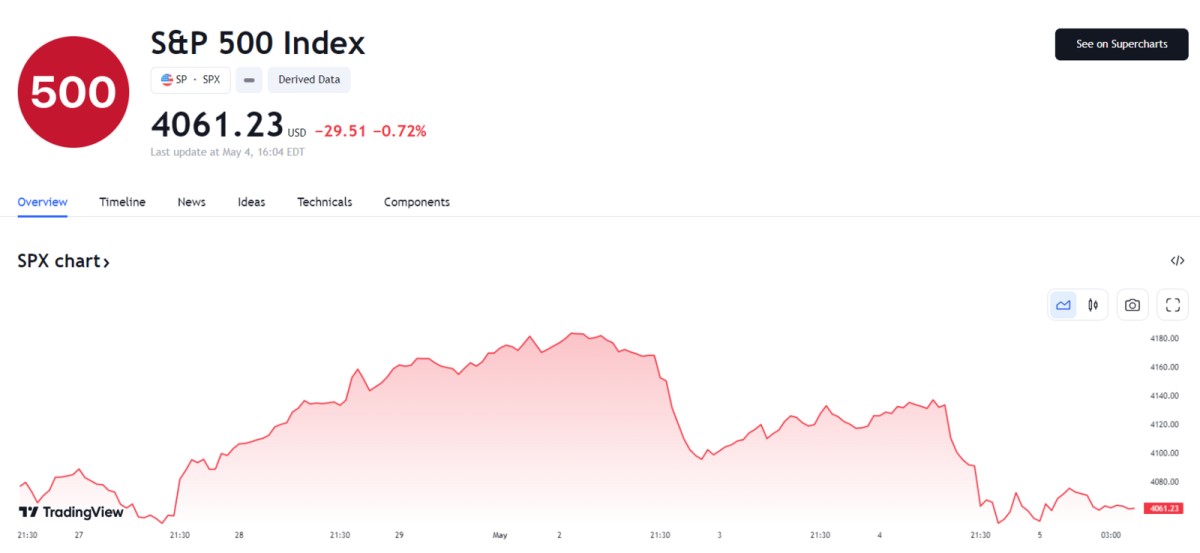Switch to the Timeline tab
The width and height of the screenshot is (1200, 553).
pos(122,202)
